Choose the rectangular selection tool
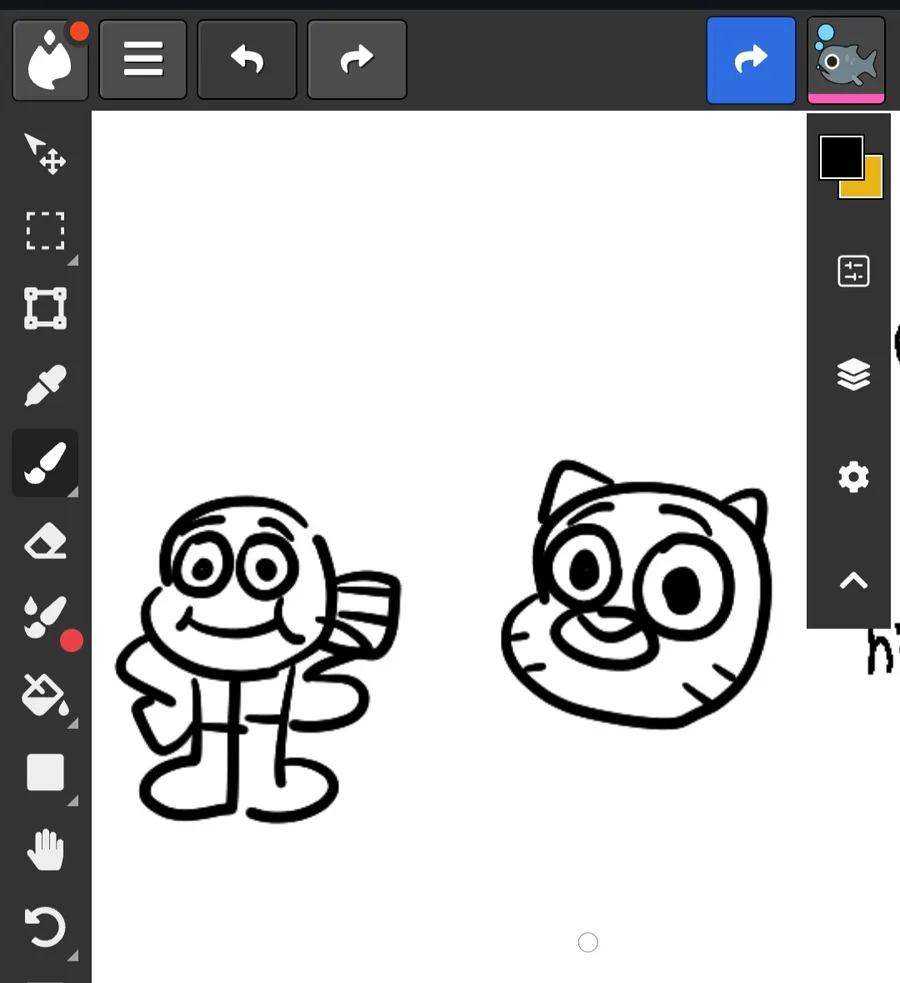The height and width of the screenshot is (983, 900). click(45, 231)
